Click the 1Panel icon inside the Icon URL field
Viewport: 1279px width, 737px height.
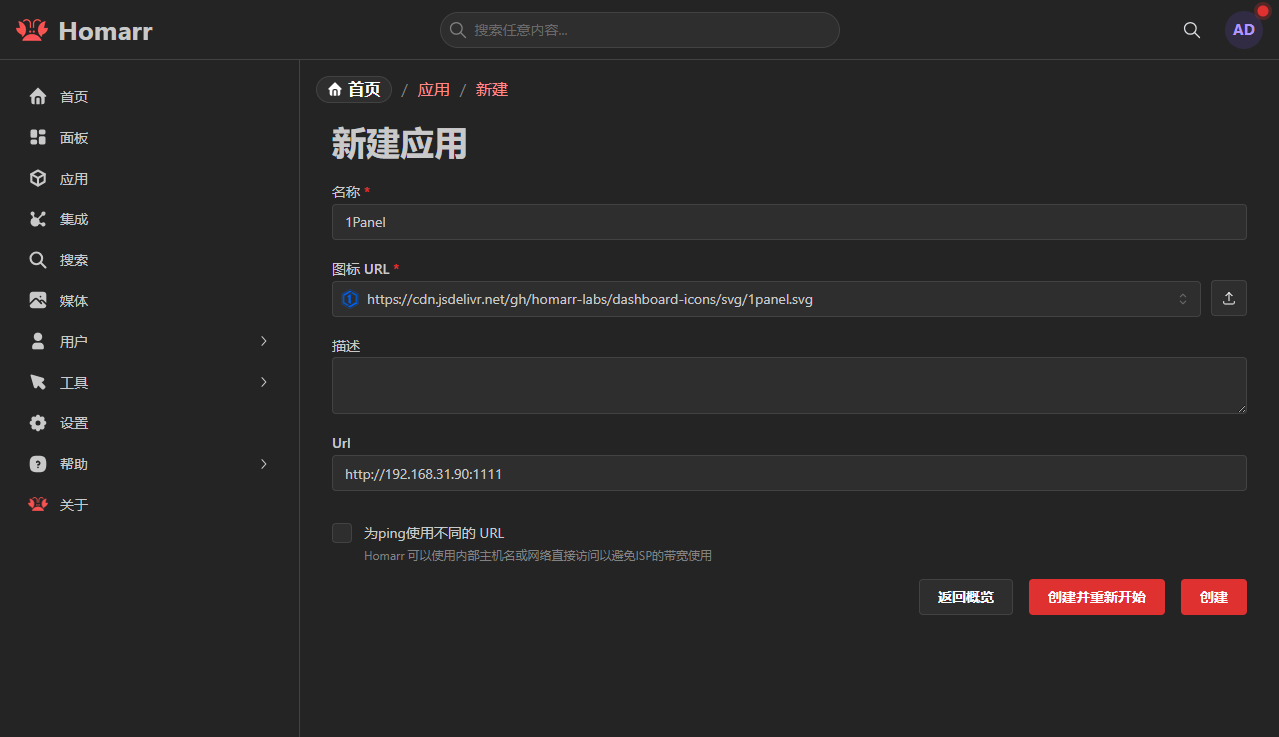click(x=350, y=298)
